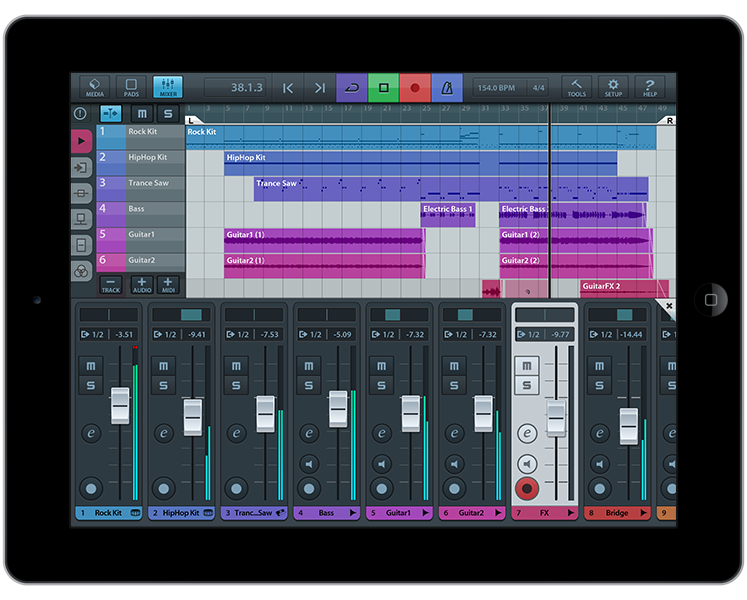Open the Tranc...Saw channel edit e button
Viewport: 747px width, 600px height.
236,433
